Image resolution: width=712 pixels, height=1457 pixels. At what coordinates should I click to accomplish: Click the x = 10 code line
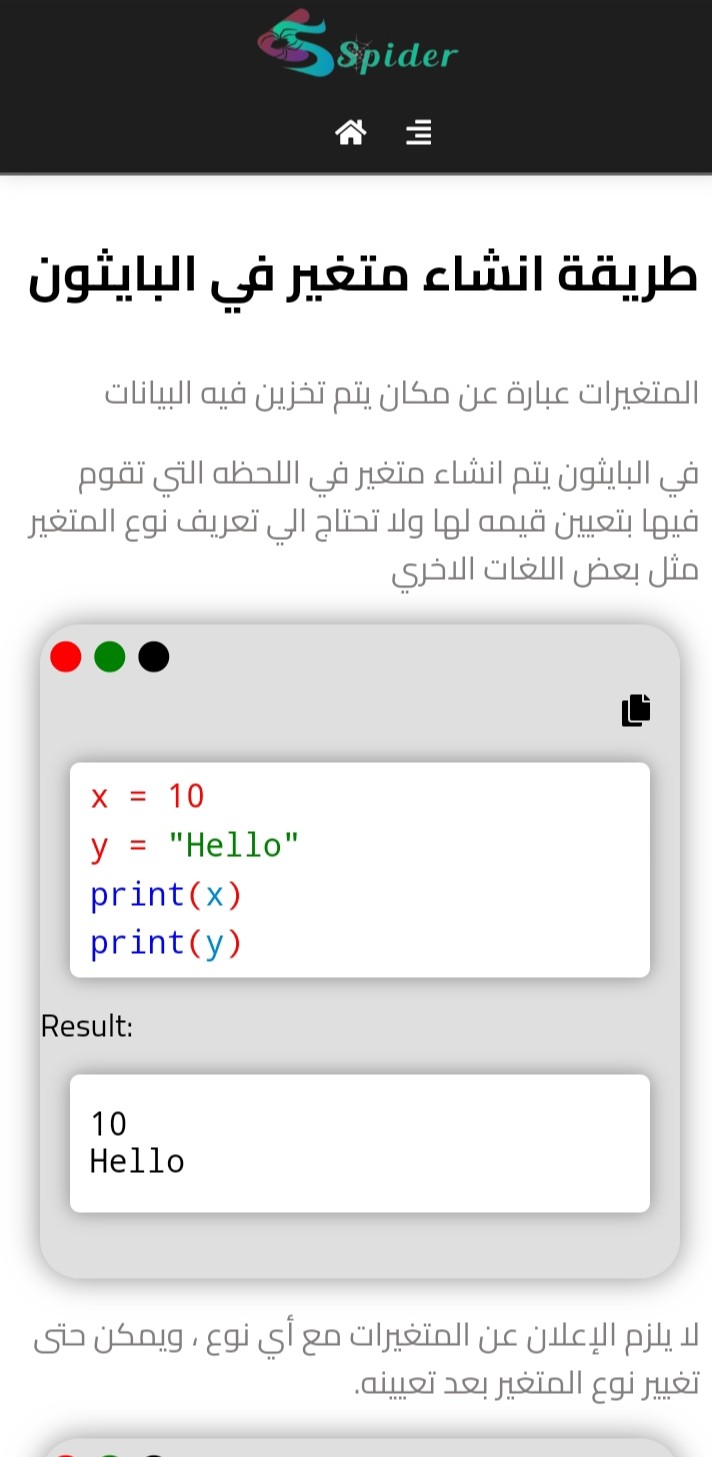[x=147, y=796]
